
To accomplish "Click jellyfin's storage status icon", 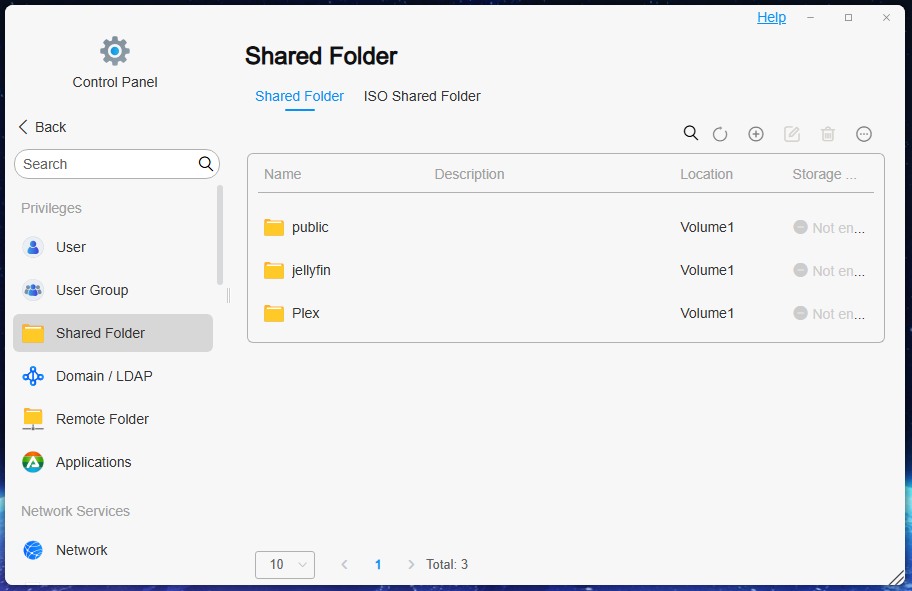I will (800, 270).
